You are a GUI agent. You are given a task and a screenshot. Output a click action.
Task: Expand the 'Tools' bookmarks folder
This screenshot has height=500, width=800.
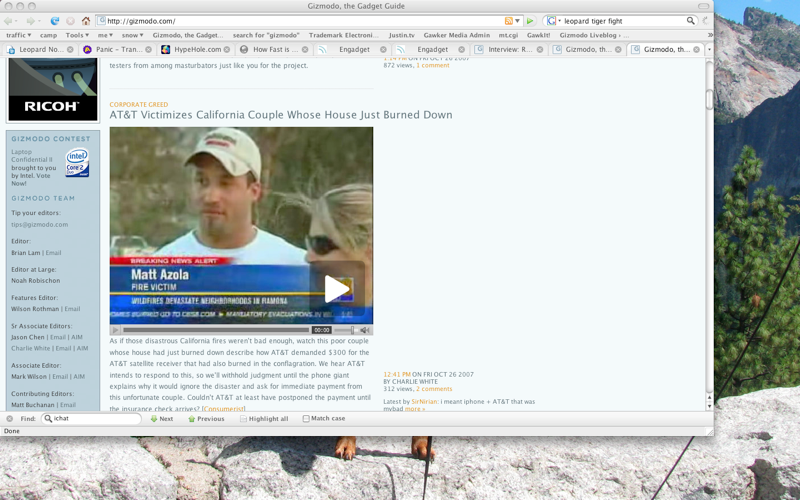[77, 35]
